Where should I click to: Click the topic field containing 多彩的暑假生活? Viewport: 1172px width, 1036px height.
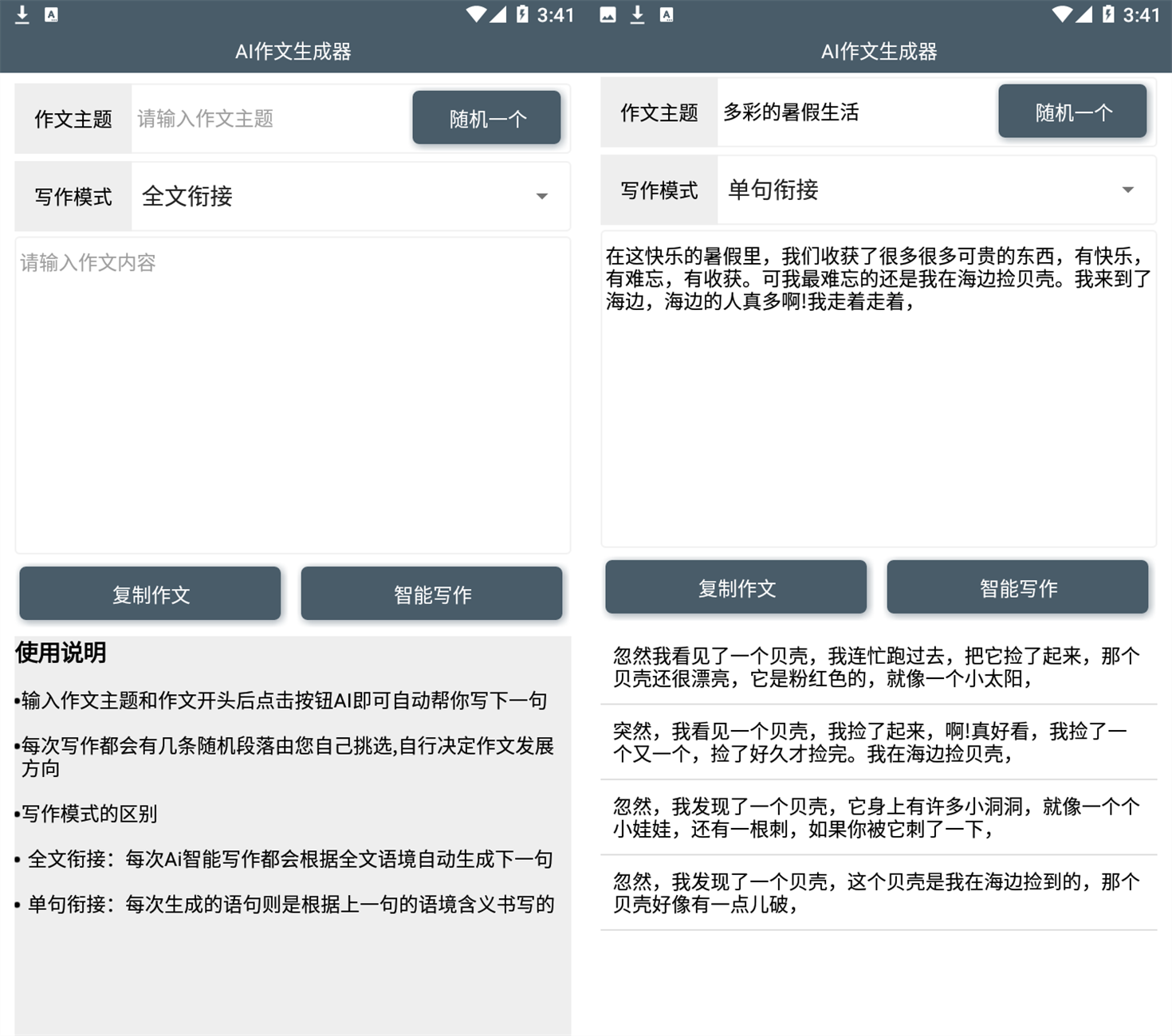[855, 112]
